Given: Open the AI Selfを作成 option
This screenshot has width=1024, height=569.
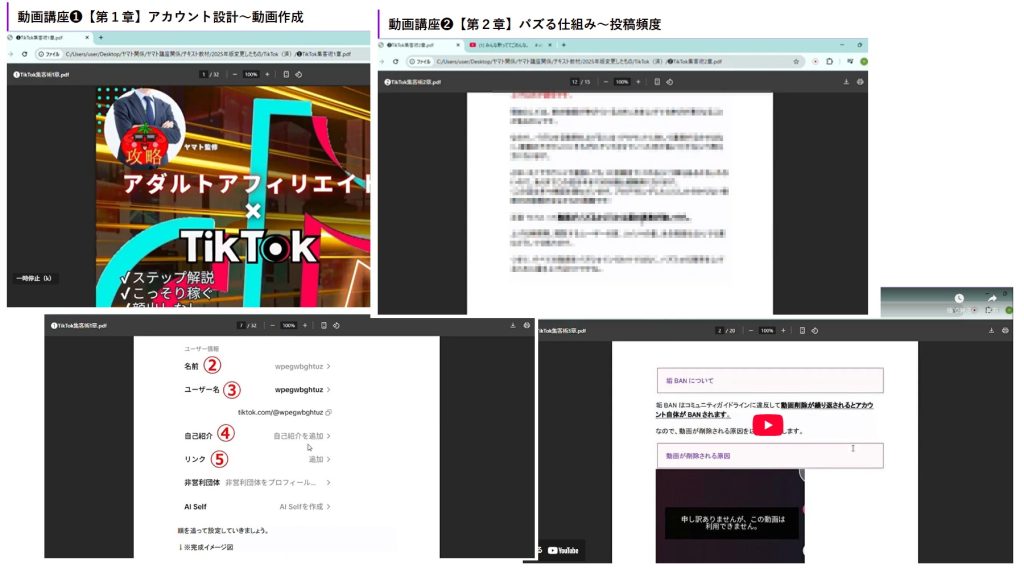Looking at the screenshot, I should tap(328, 507).
